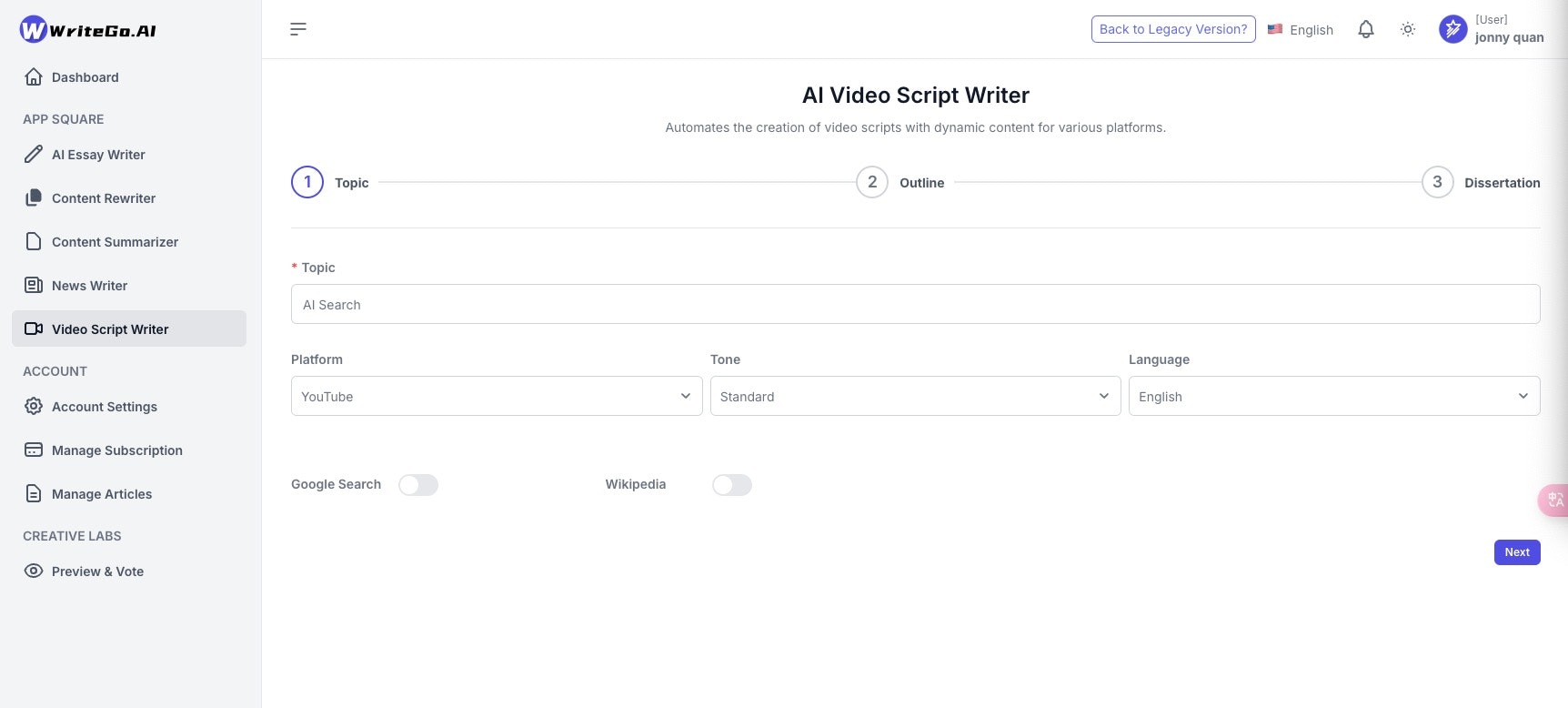Click the APP SQUARE section label
The height and width of the screenshot is (708, 1568).
tap(64, 119)
